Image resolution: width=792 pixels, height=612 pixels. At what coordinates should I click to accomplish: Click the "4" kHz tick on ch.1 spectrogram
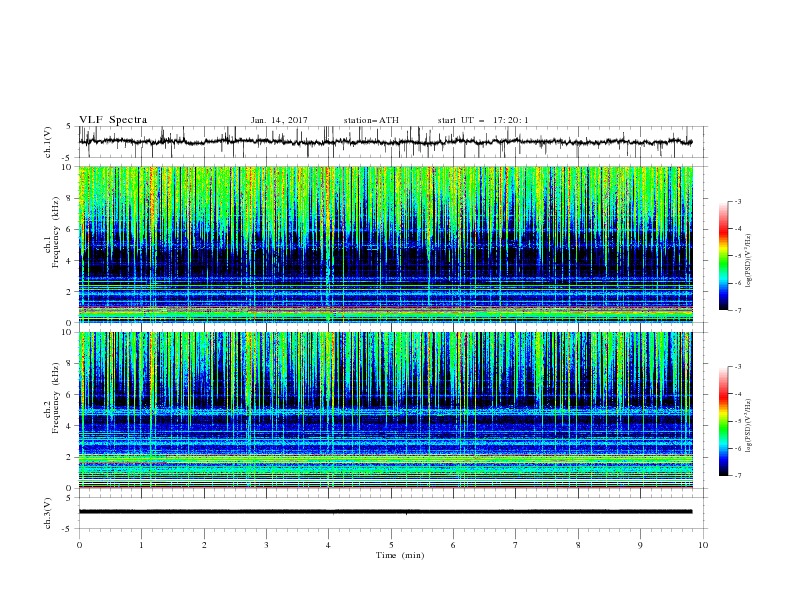pos(70,261)
